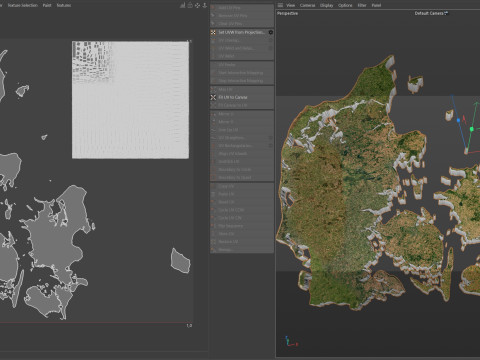The image size is (480, 360).
Task: Open the viewport Panel menu
Action: click(376, 5)
